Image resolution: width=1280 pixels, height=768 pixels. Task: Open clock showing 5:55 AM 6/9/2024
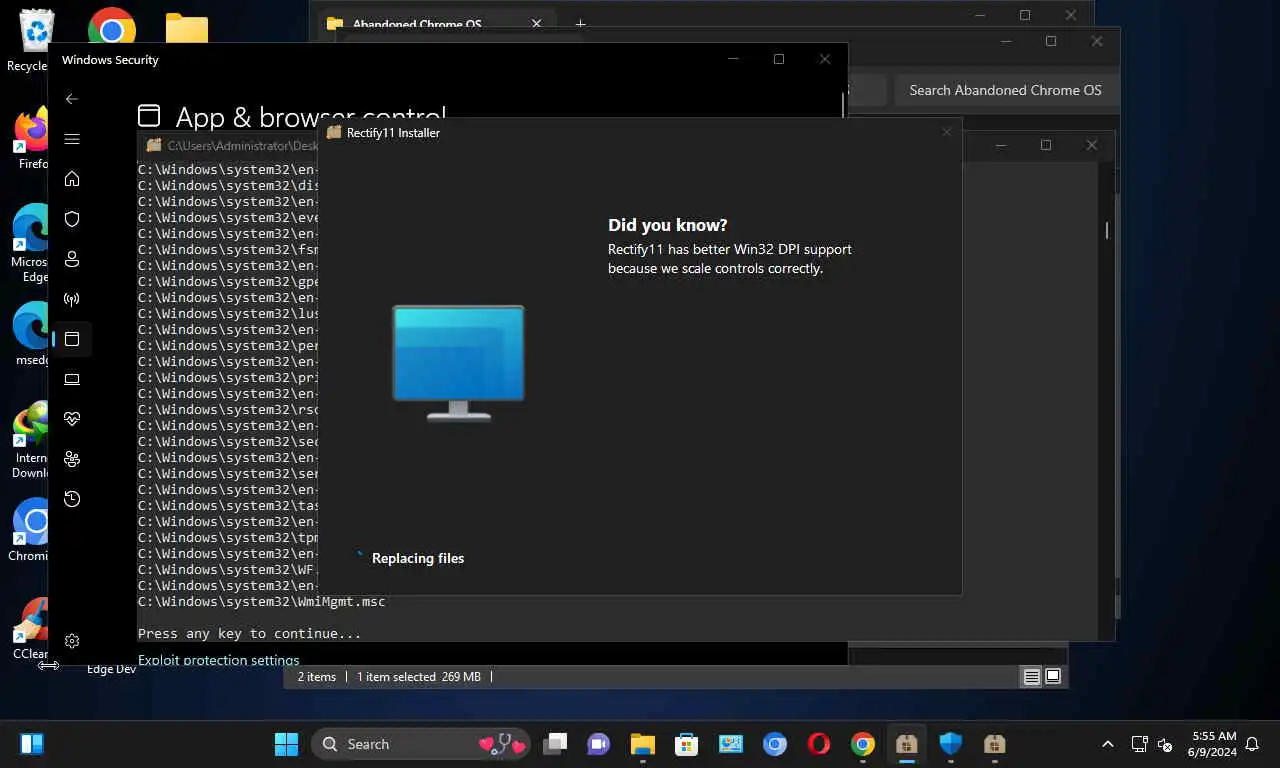[x=1213, y=744]
